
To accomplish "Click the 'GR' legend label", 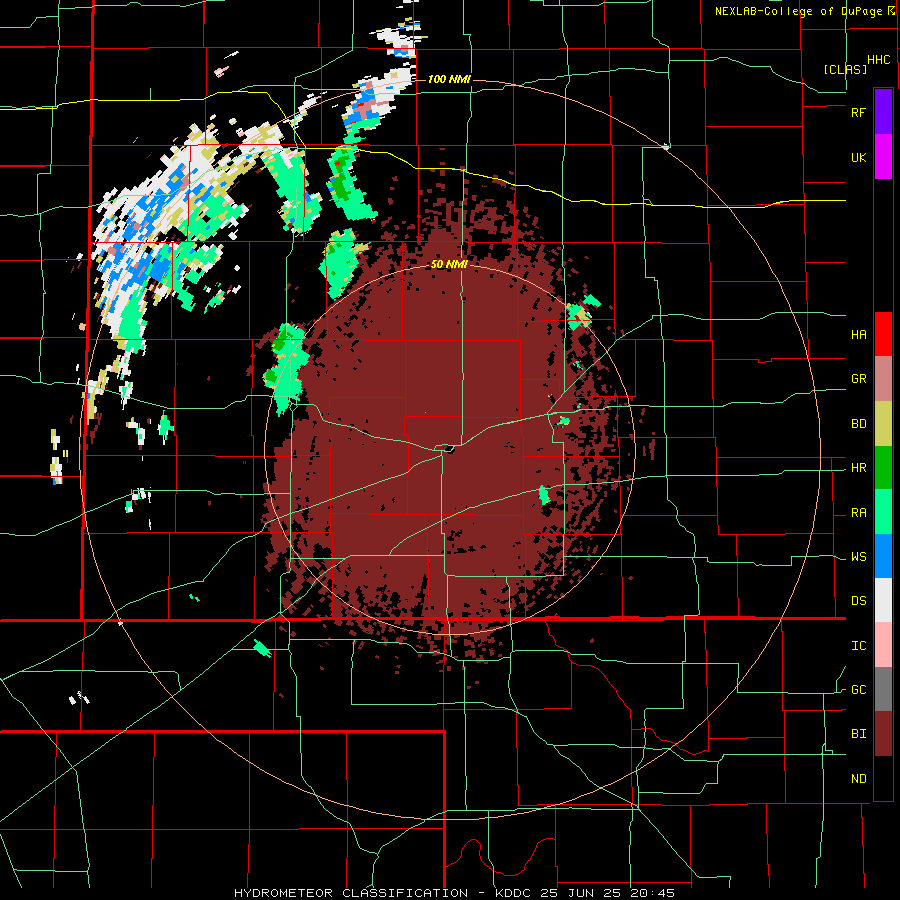I will (x=858, y=379).
